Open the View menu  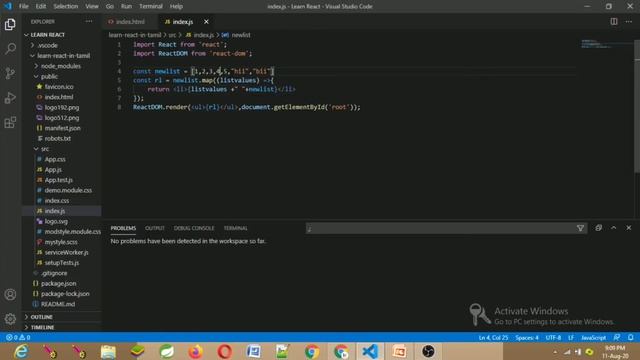point(92,6)
